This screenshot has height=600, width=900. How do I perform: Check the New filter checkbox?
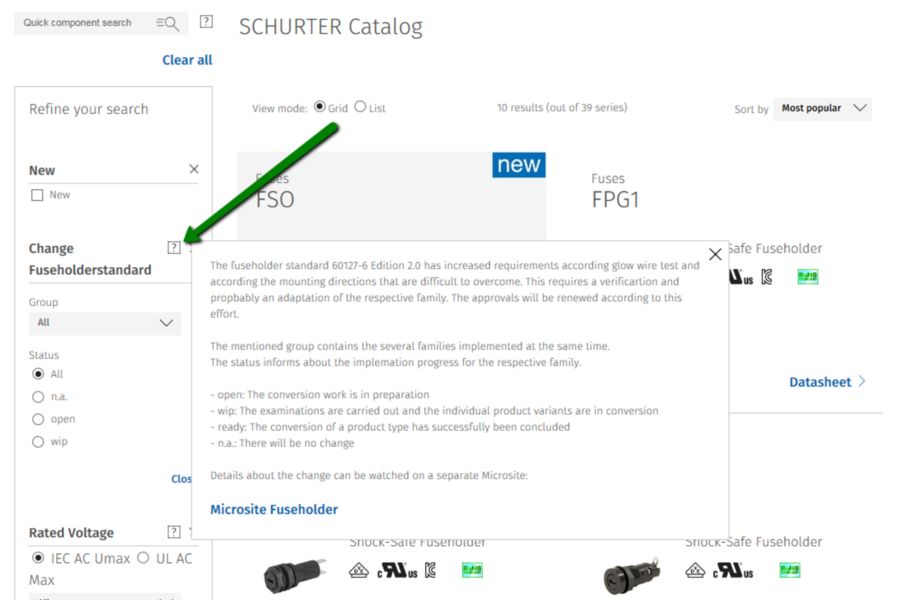pyautogui.click(x=37, y=195)
